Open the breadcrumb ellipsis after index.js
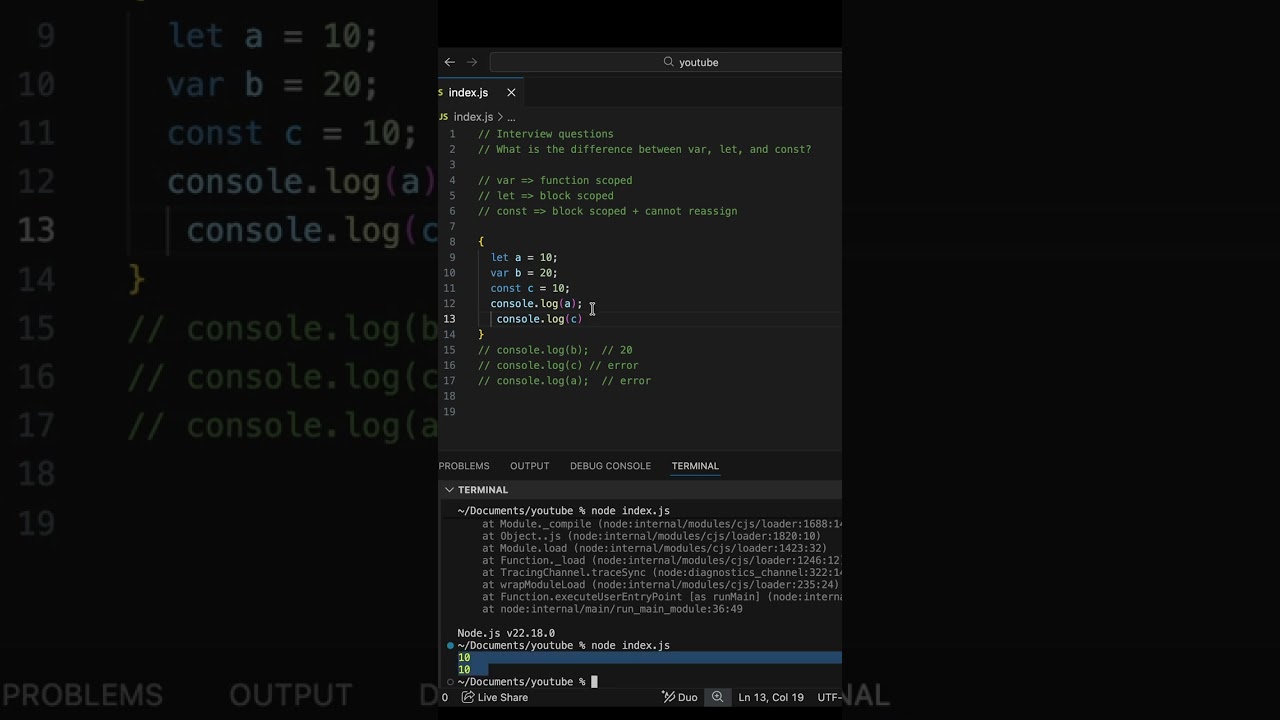This screenshot has width=1280, height=720. click(x=511, y=117)
